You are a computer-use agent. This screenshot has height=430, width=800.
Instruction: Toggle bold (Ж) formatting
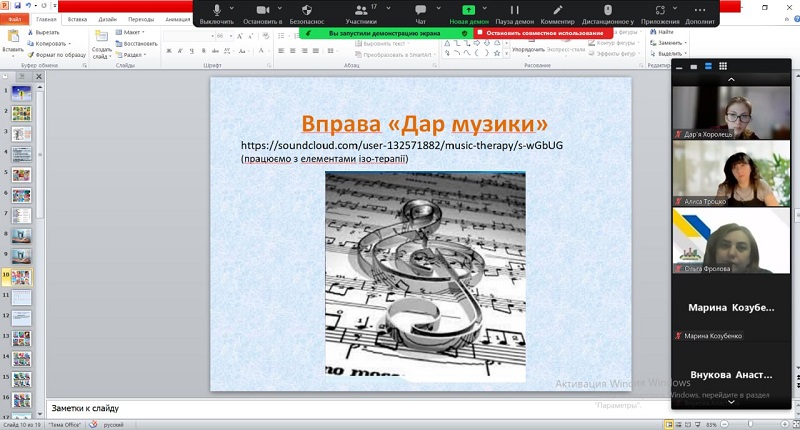coord(169,51)
